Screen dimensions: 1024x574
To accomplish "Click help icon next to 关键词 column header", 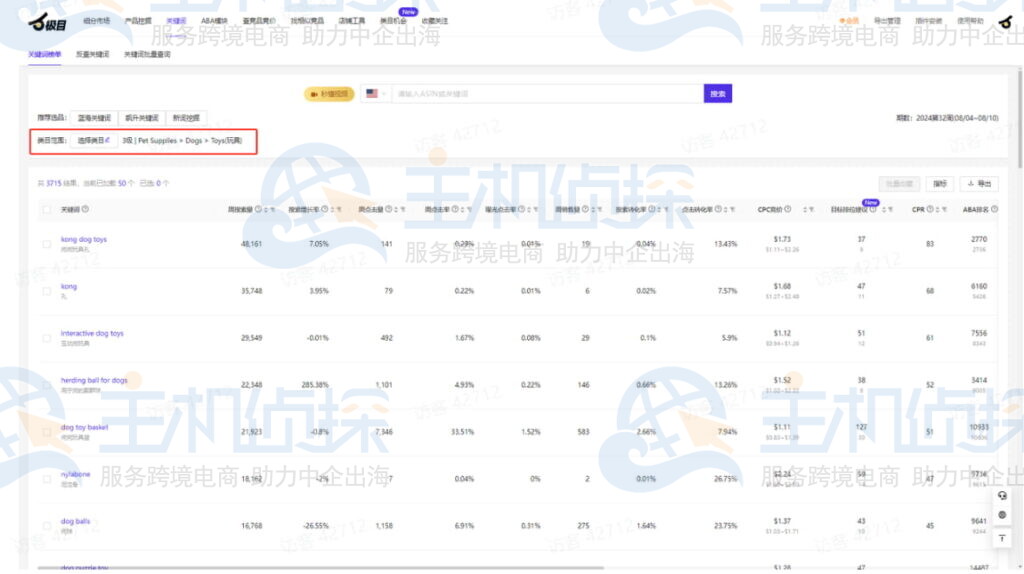I will point(86,210).
